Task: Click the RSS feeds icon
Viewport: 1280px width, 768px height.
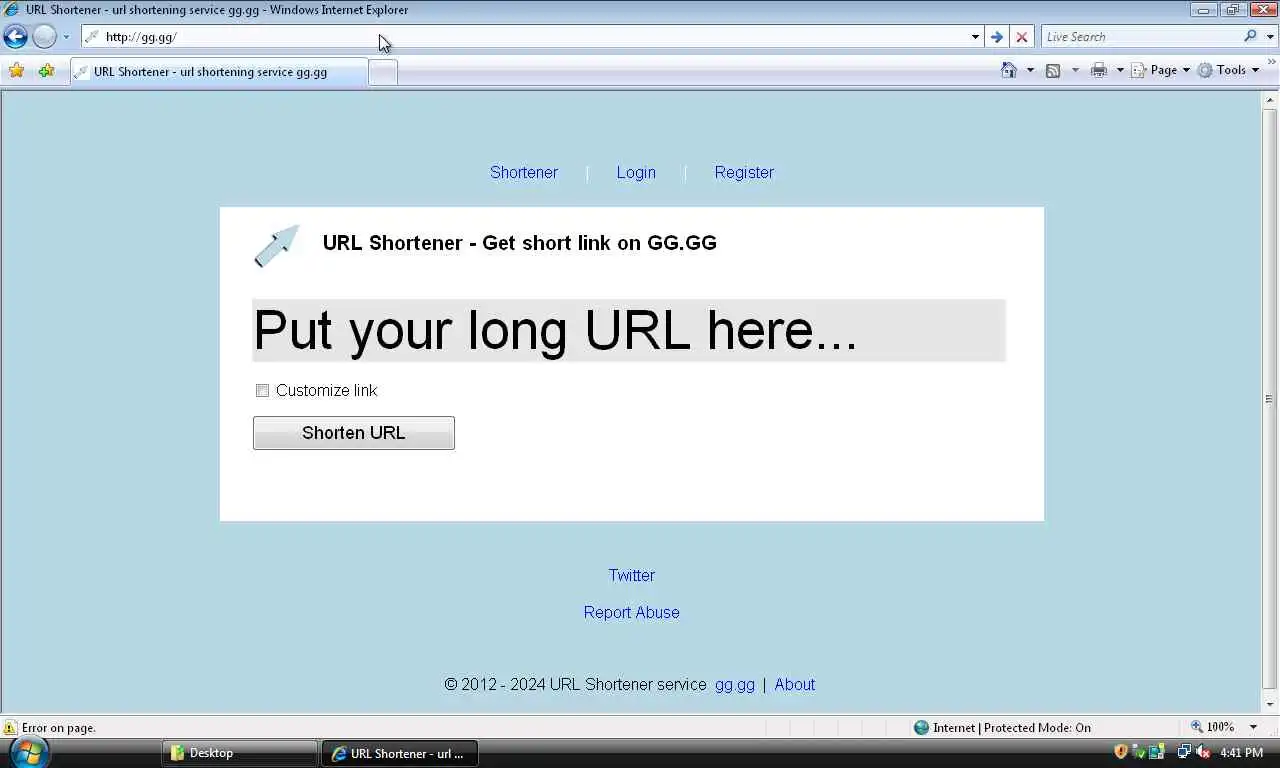Action: (x=1053, y=70)
